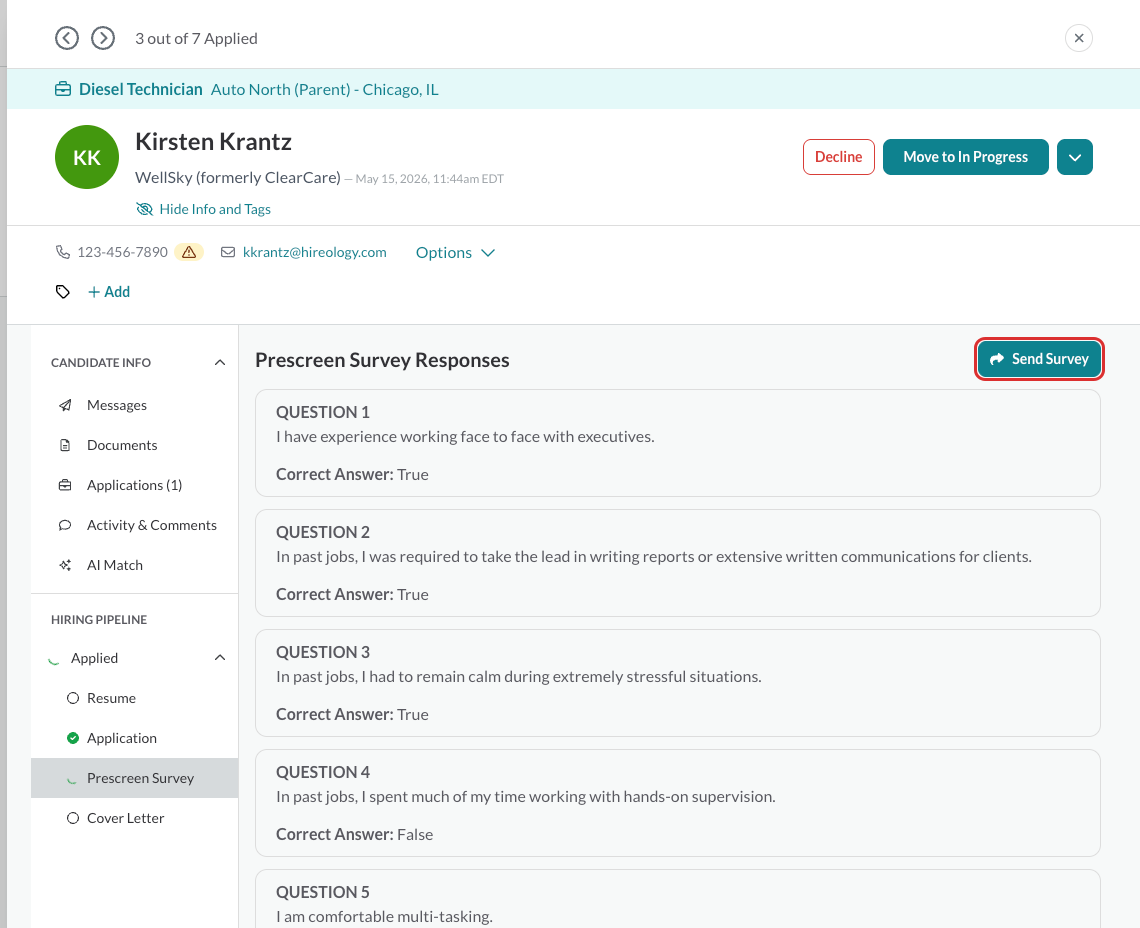The width and height of the screenshot is (1140, 928).
Task: Open the Diesel Technician job link
Action: click(140, 89)
